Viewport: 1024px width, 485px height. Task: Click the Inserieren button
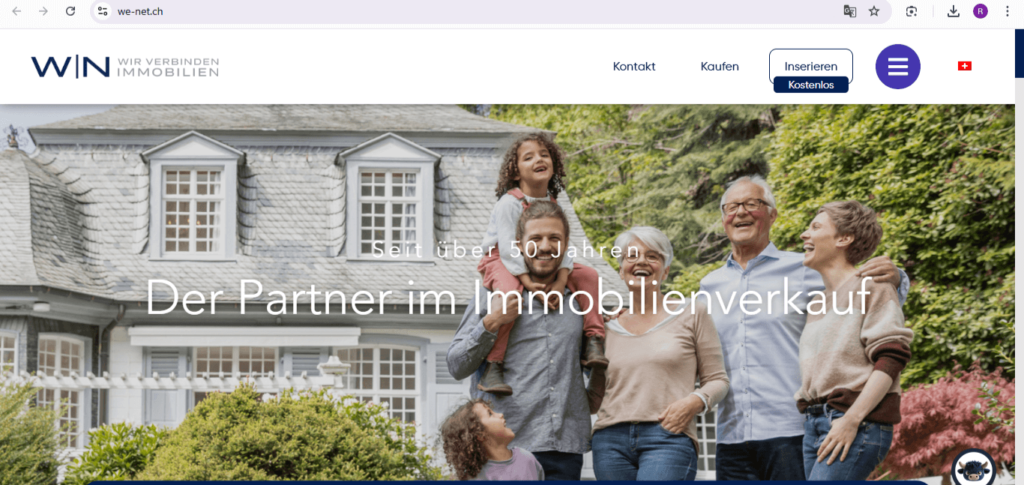click(811, 64)
